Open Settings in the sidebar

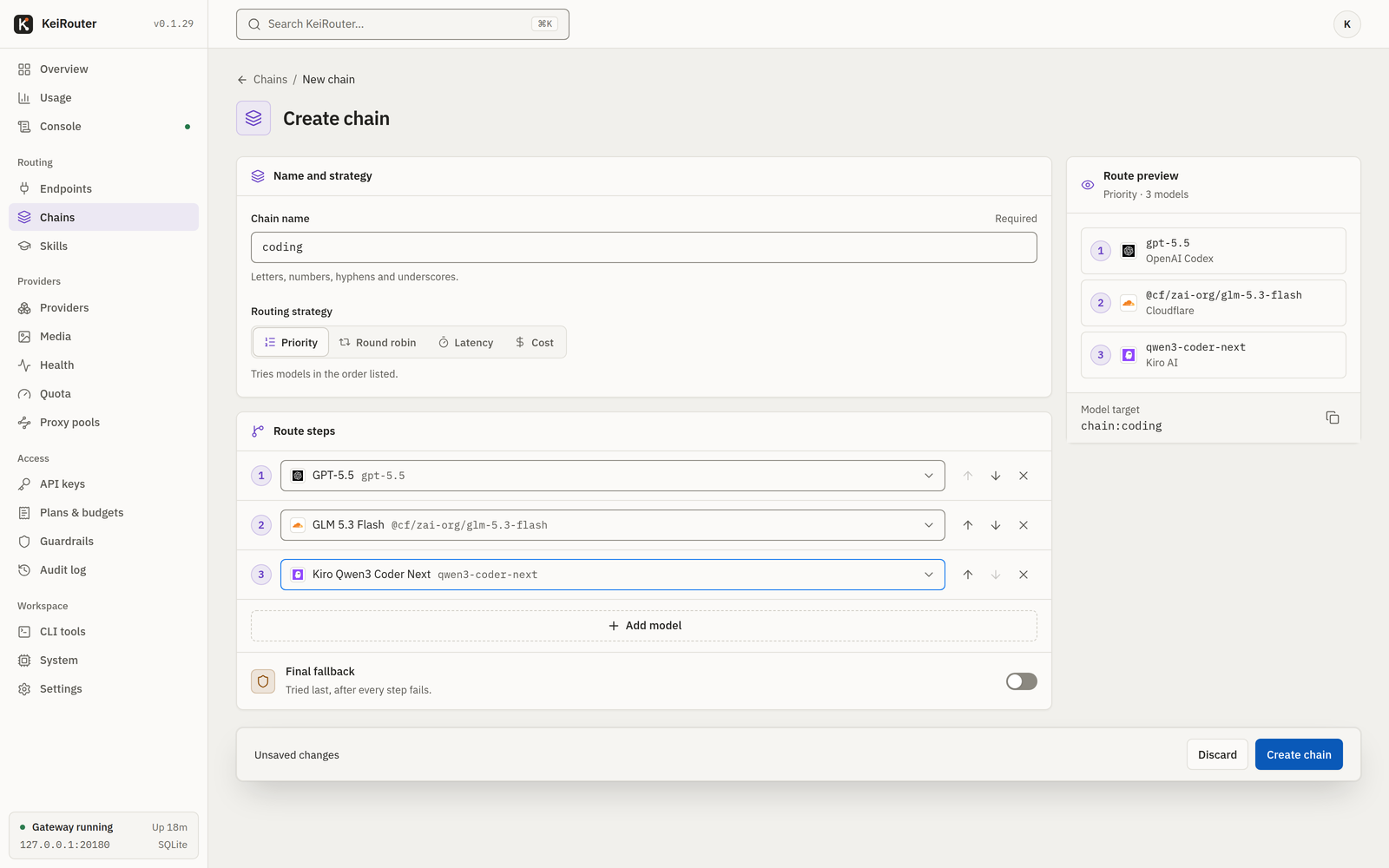[x=103, y=689]
